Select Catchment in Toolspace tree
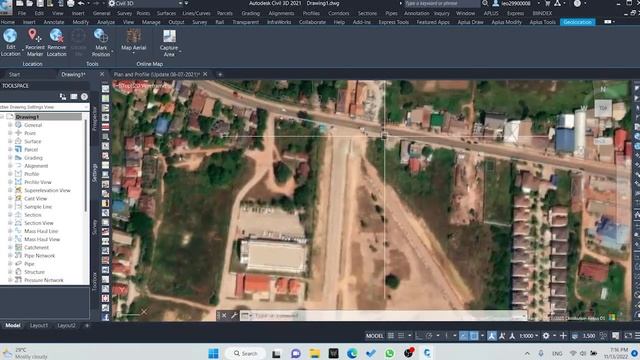Screen dimensions: 640x360 click(x=36, y=247)
